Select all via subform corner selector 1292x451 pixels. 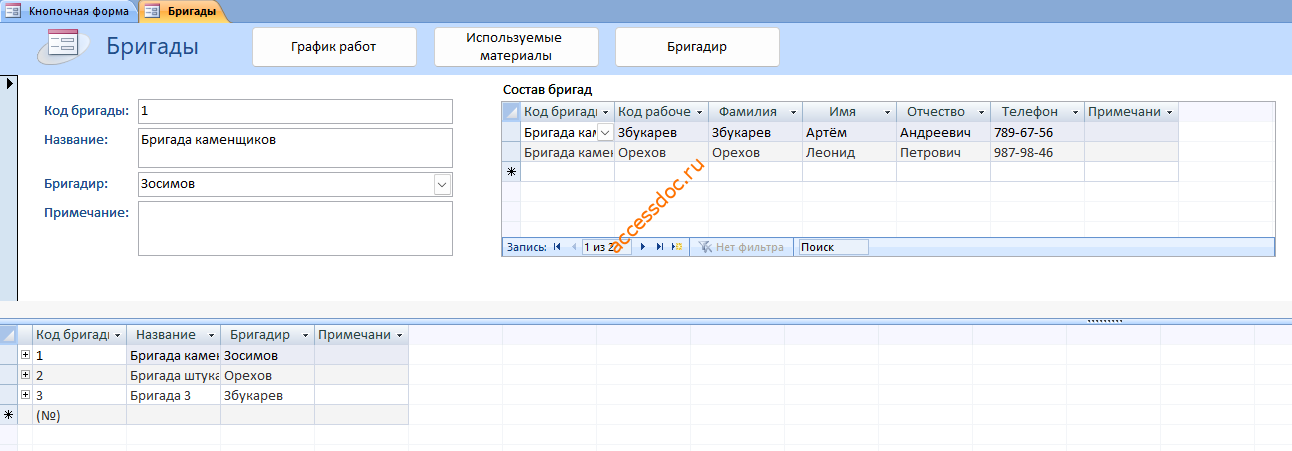point(511,112)
